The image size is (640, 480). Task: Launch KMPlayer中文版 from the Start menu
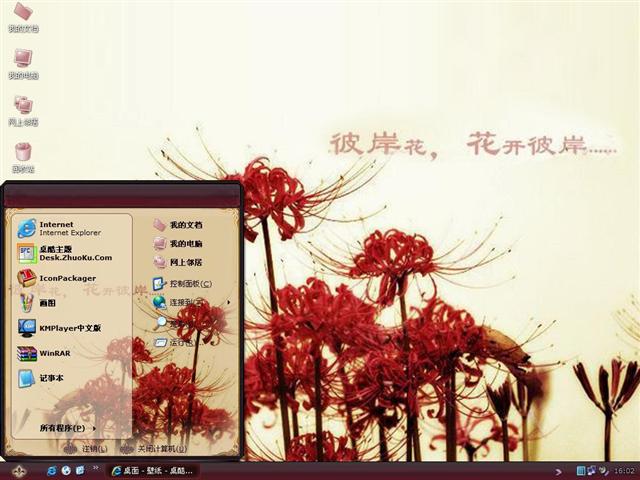59,328
